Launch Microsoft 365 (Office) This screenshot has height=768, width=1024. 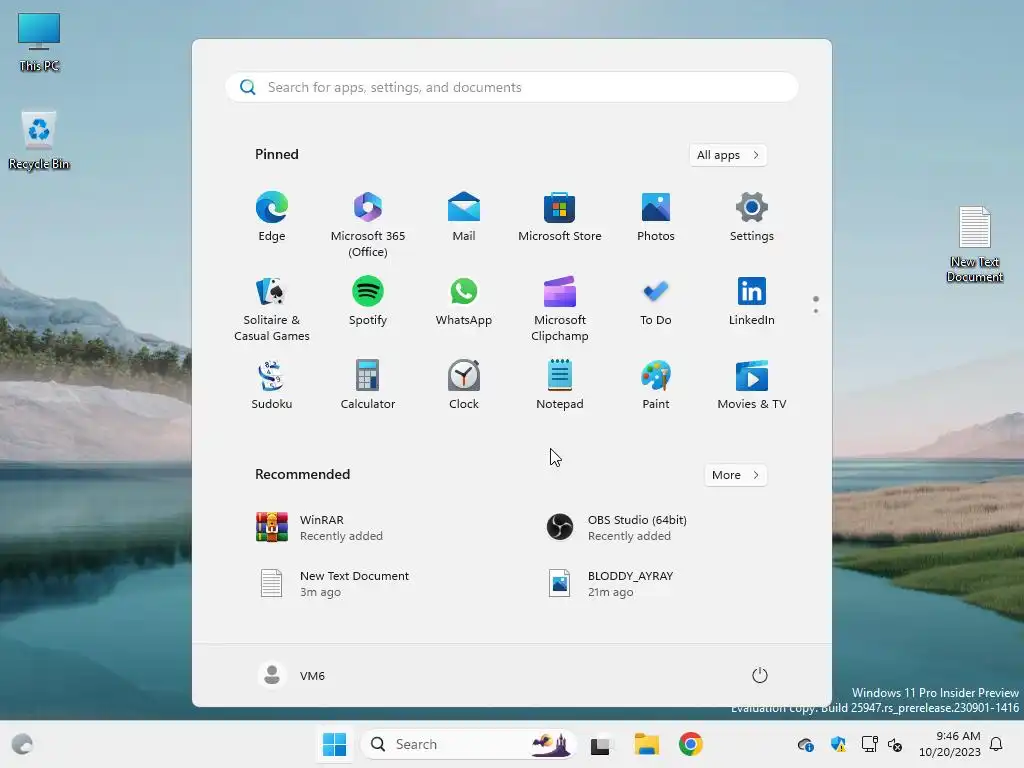point(368,225)
